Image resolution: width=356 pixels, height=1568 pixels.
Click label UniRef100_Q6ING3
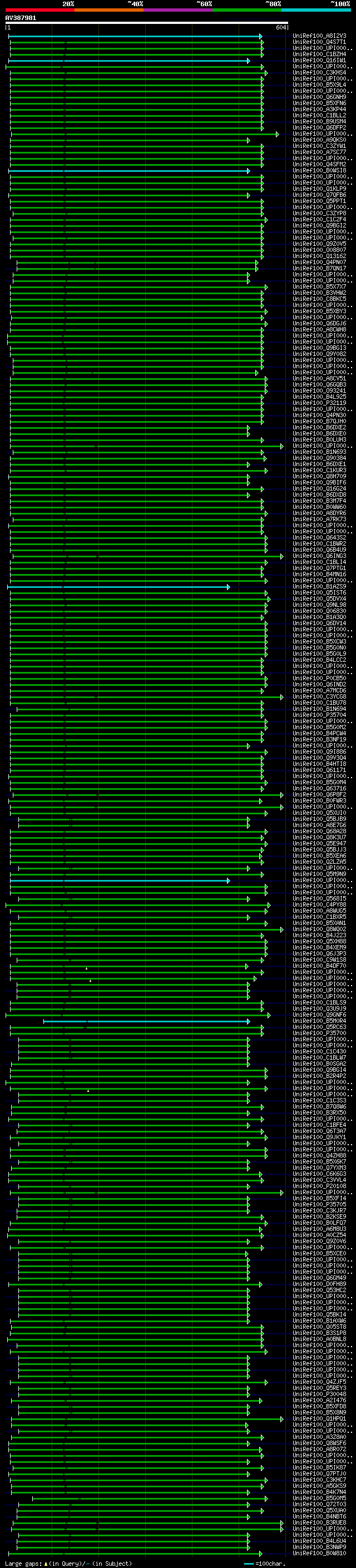319,556
